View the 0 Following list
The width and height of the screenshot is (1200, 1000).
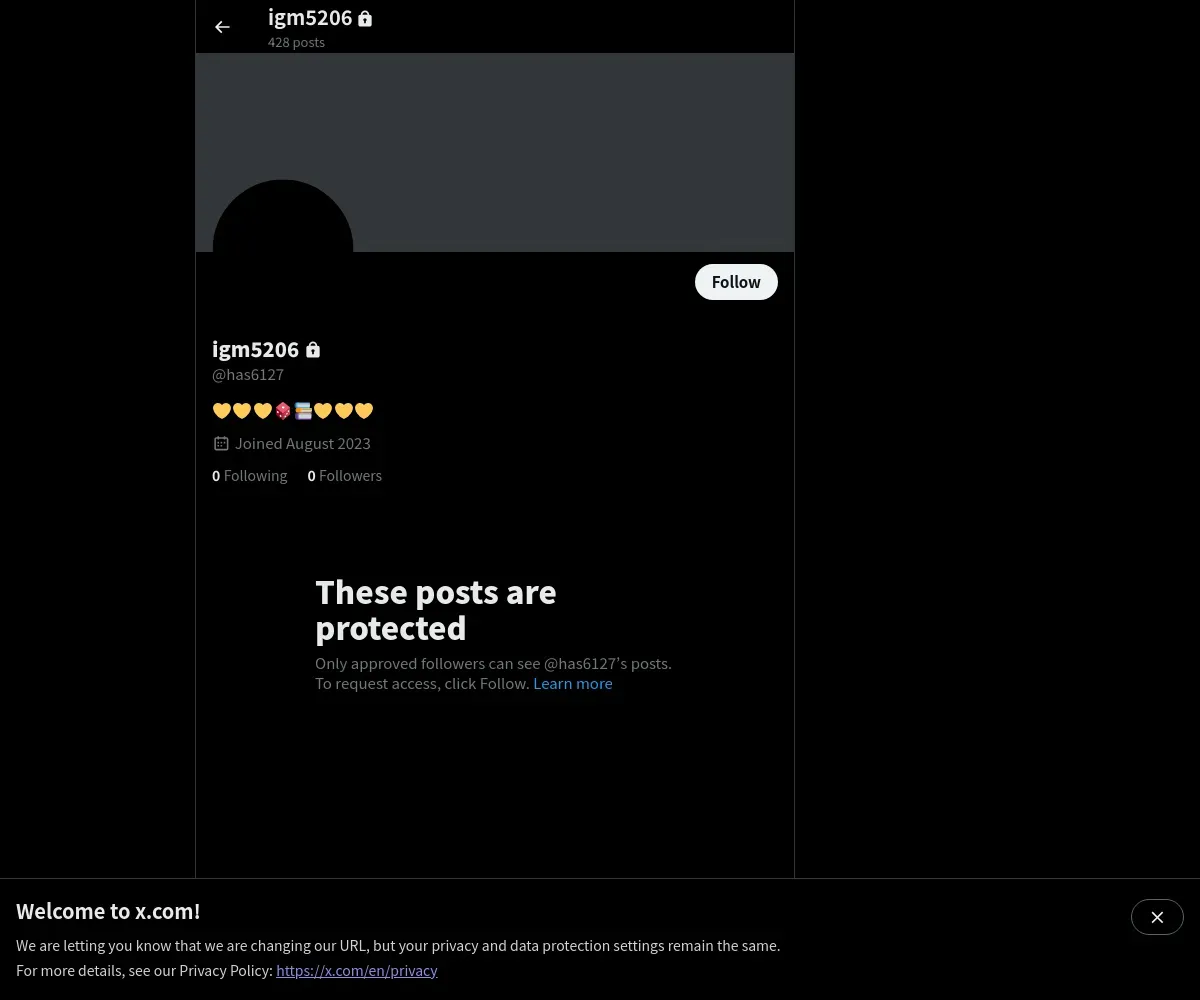point(250,476)
